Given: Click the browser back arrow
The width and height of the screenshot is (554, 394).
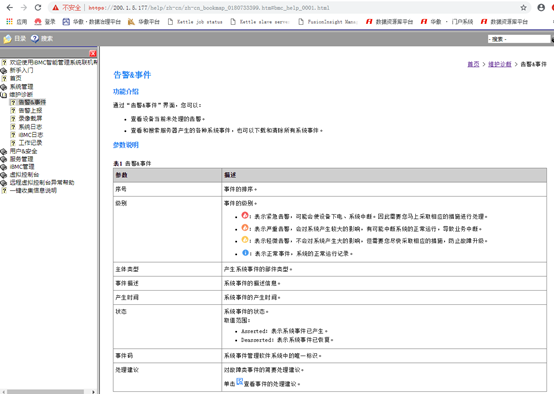Looking at the screenshot, I should pos(10,7).
